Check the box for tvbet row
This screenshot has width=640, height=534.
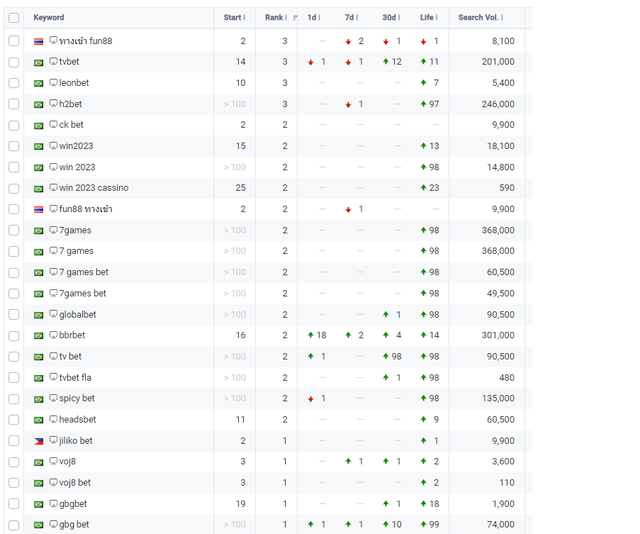pyautogui.click(x=13, y=62)
